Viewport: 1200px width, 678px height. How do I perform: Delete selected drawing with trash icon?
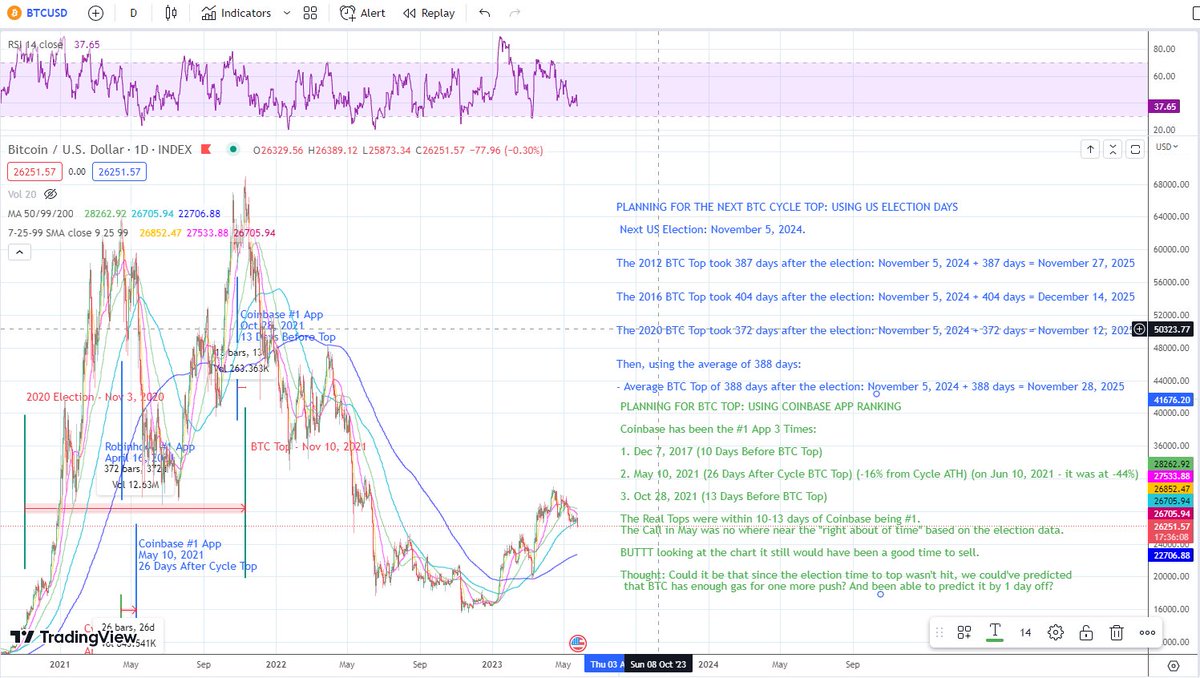tap(1116, 632)
